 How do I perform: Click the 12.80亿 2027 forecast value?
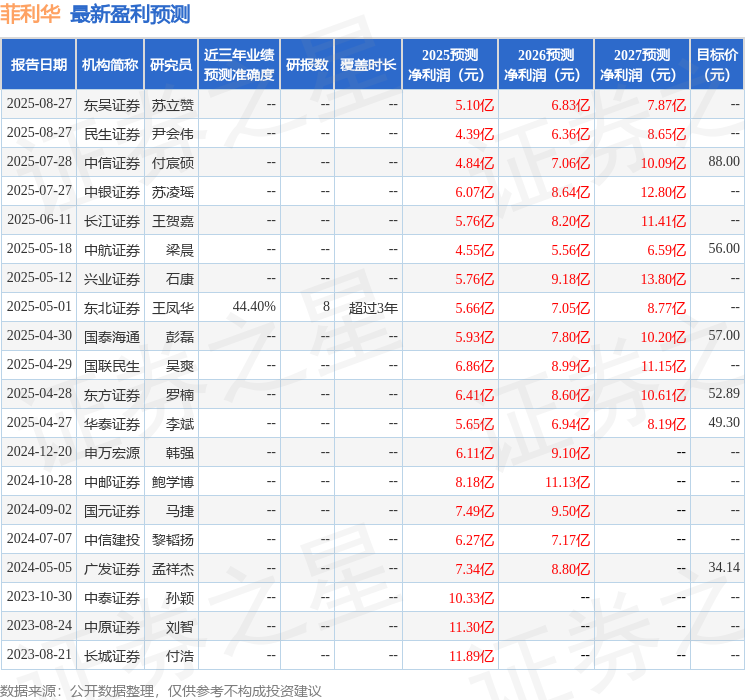click(x=663, y=192)
